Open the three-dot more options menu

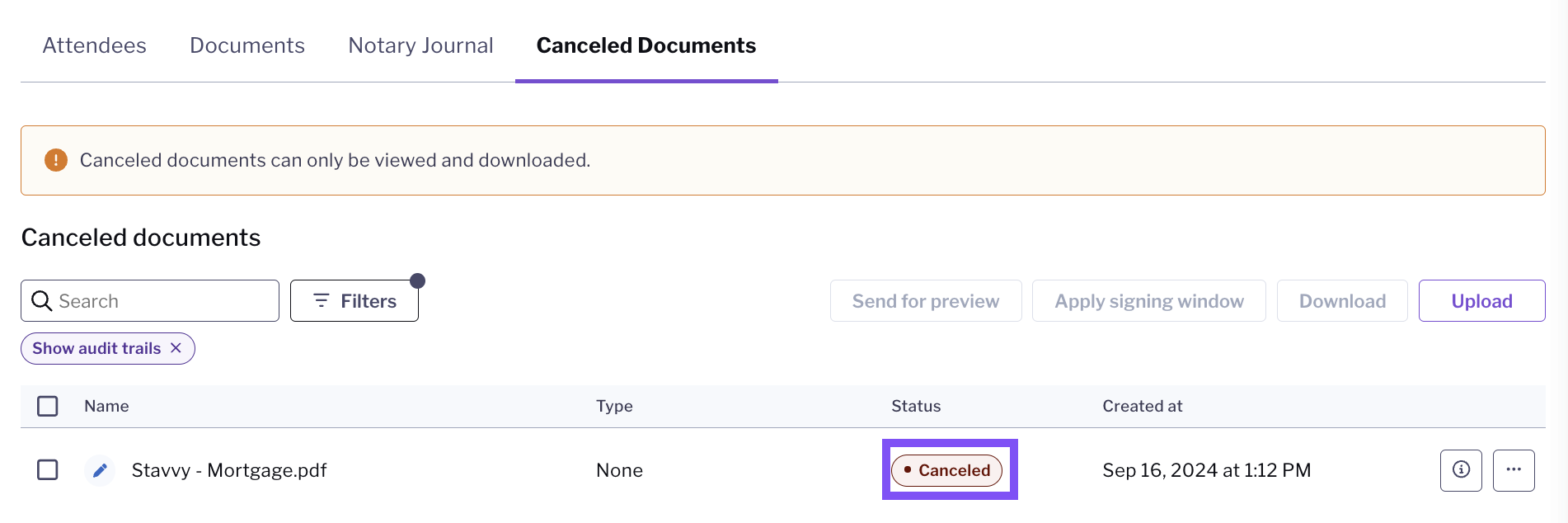(1514, 470)
